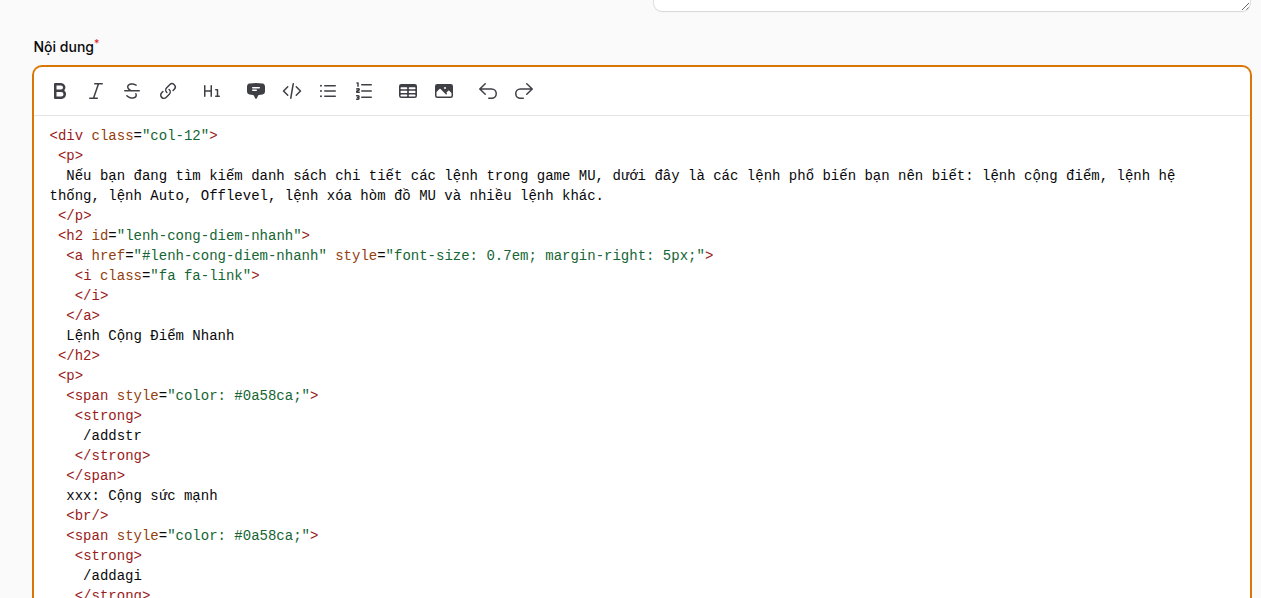Click the "xxx: Cộng sức mạnh" line

tap(142, 495)
